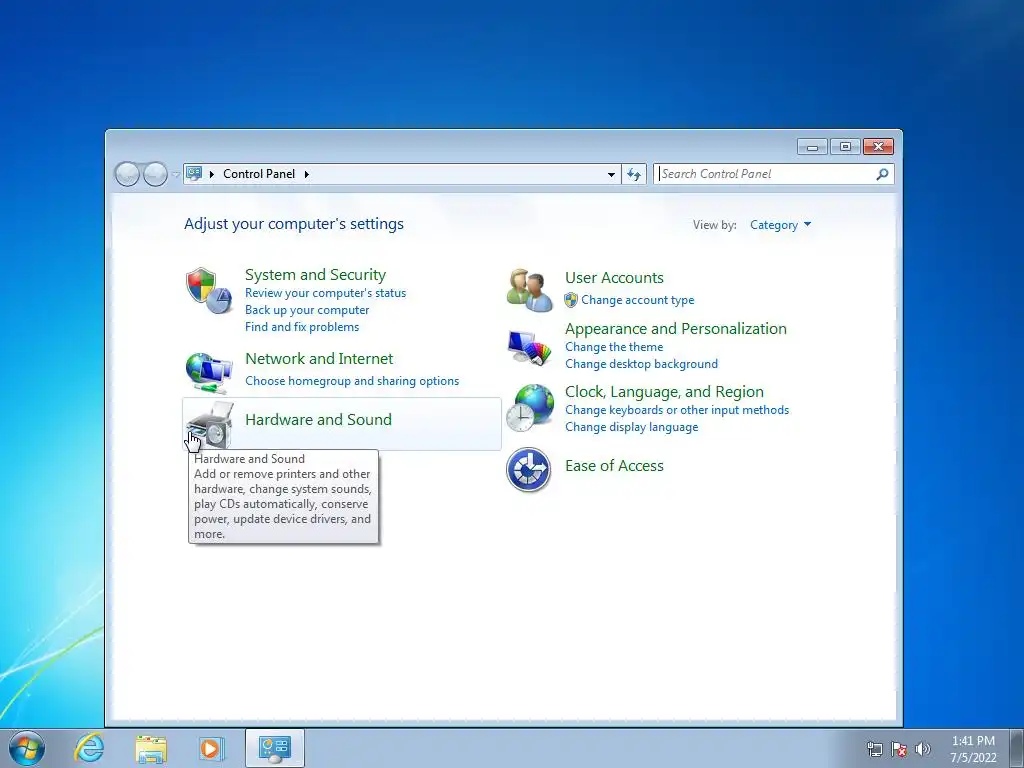1024x768 pixels.
Task: Choose homegroup and sharing options link
Action: pos(352,381)
